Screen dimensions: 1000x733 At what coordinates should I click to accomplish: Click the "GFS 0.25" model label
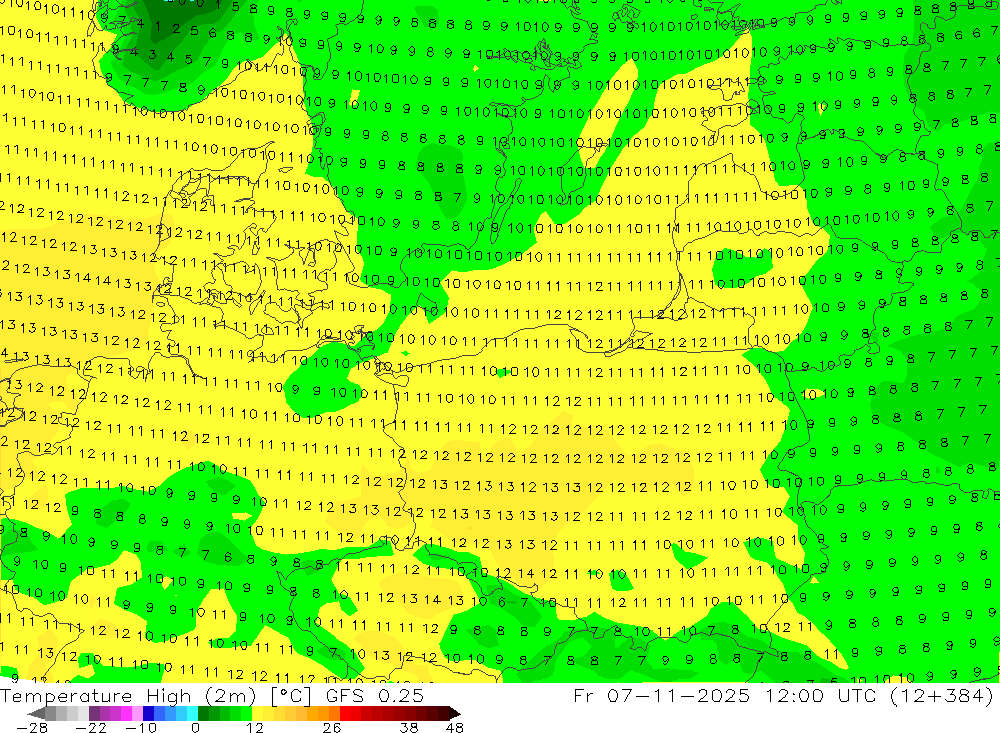(375, 695)
